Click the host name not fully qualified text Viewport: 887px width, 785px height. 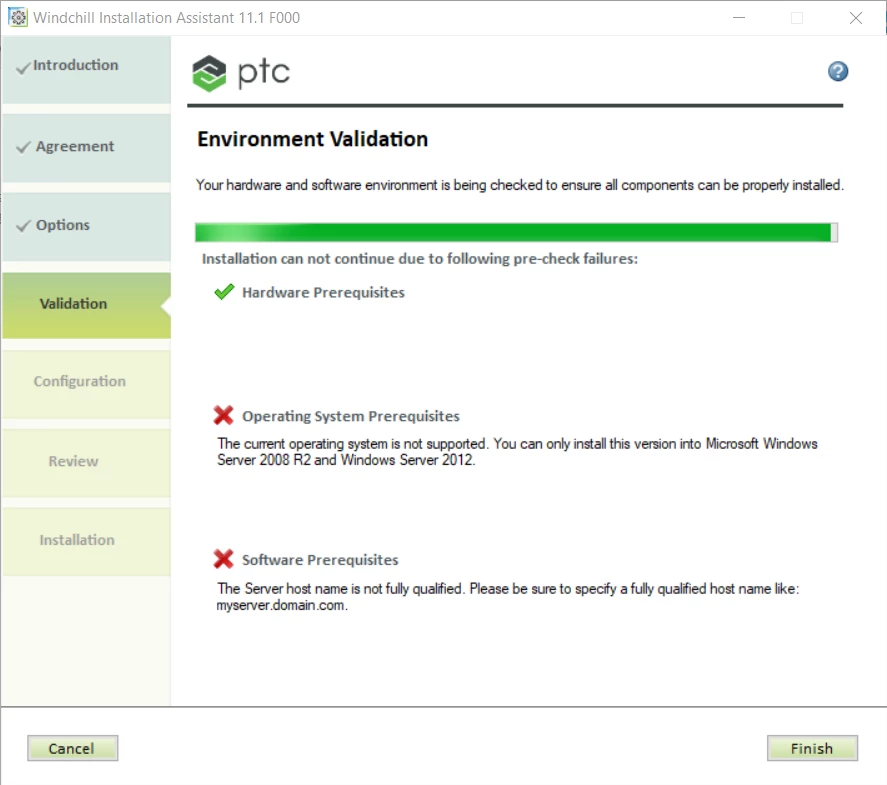coord(507,597)
